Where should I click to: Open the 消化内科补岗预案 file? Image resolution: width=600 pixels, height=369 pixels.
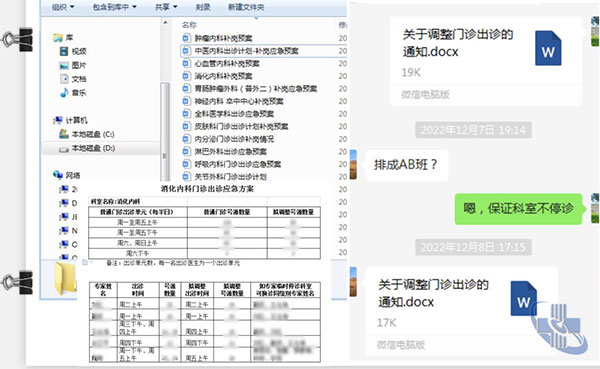click(x=223, y=76)
